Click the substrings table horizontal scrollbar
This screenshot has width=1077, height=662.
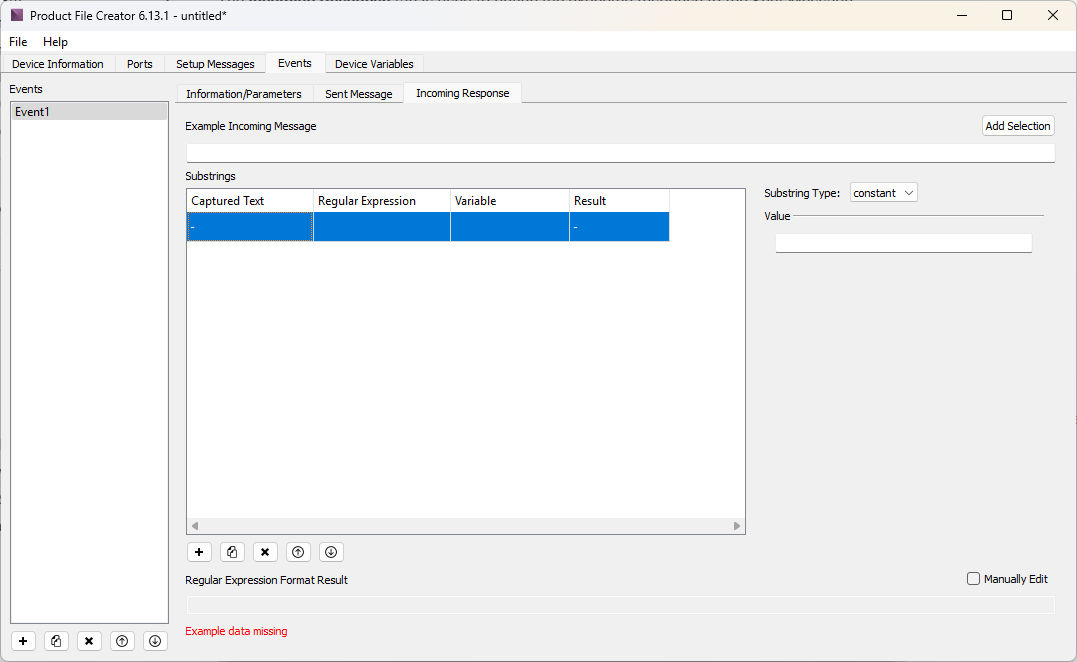466,526
